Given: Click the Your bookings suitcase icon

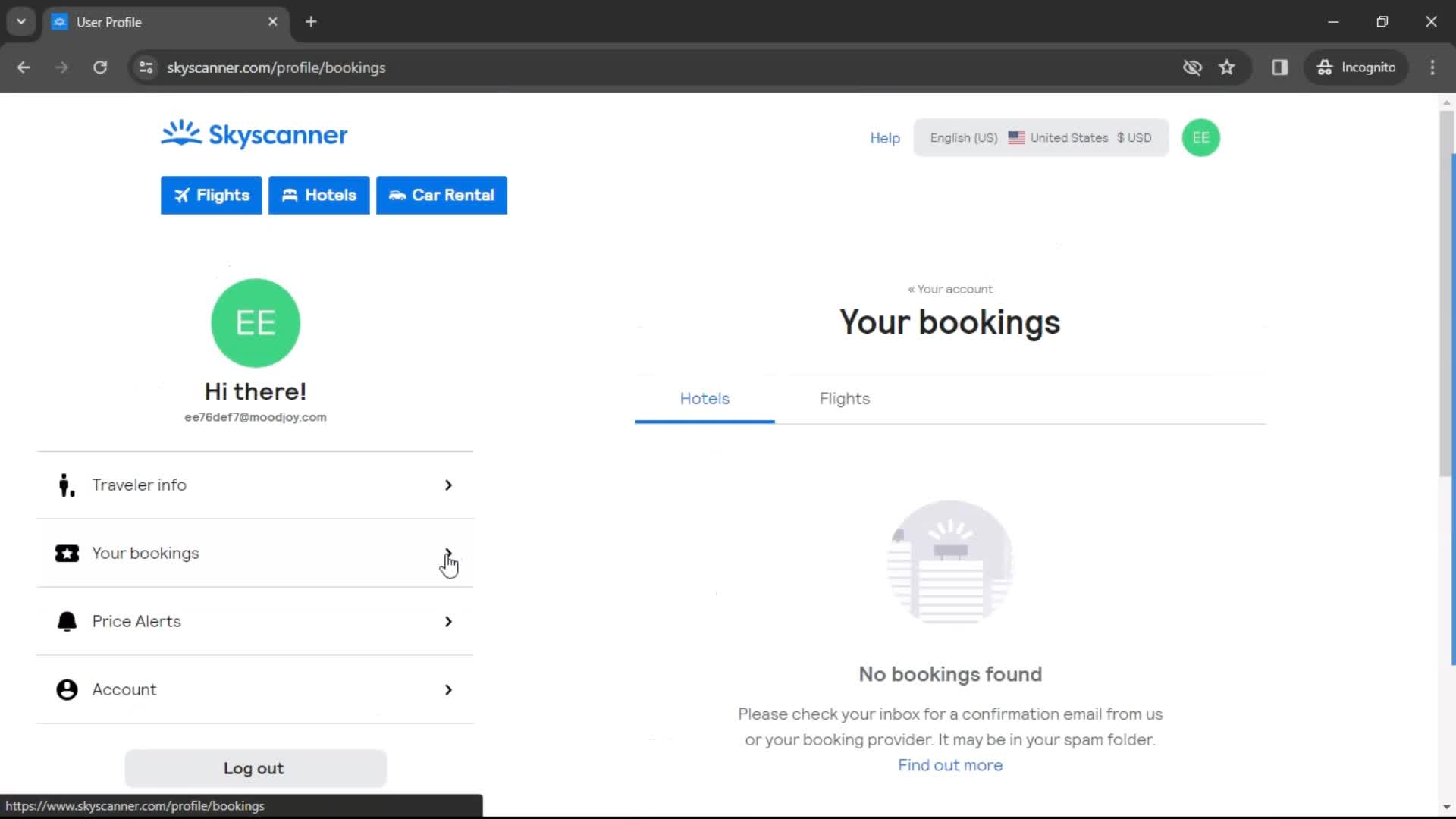Looking at the screenshot, I should (66, 553).
